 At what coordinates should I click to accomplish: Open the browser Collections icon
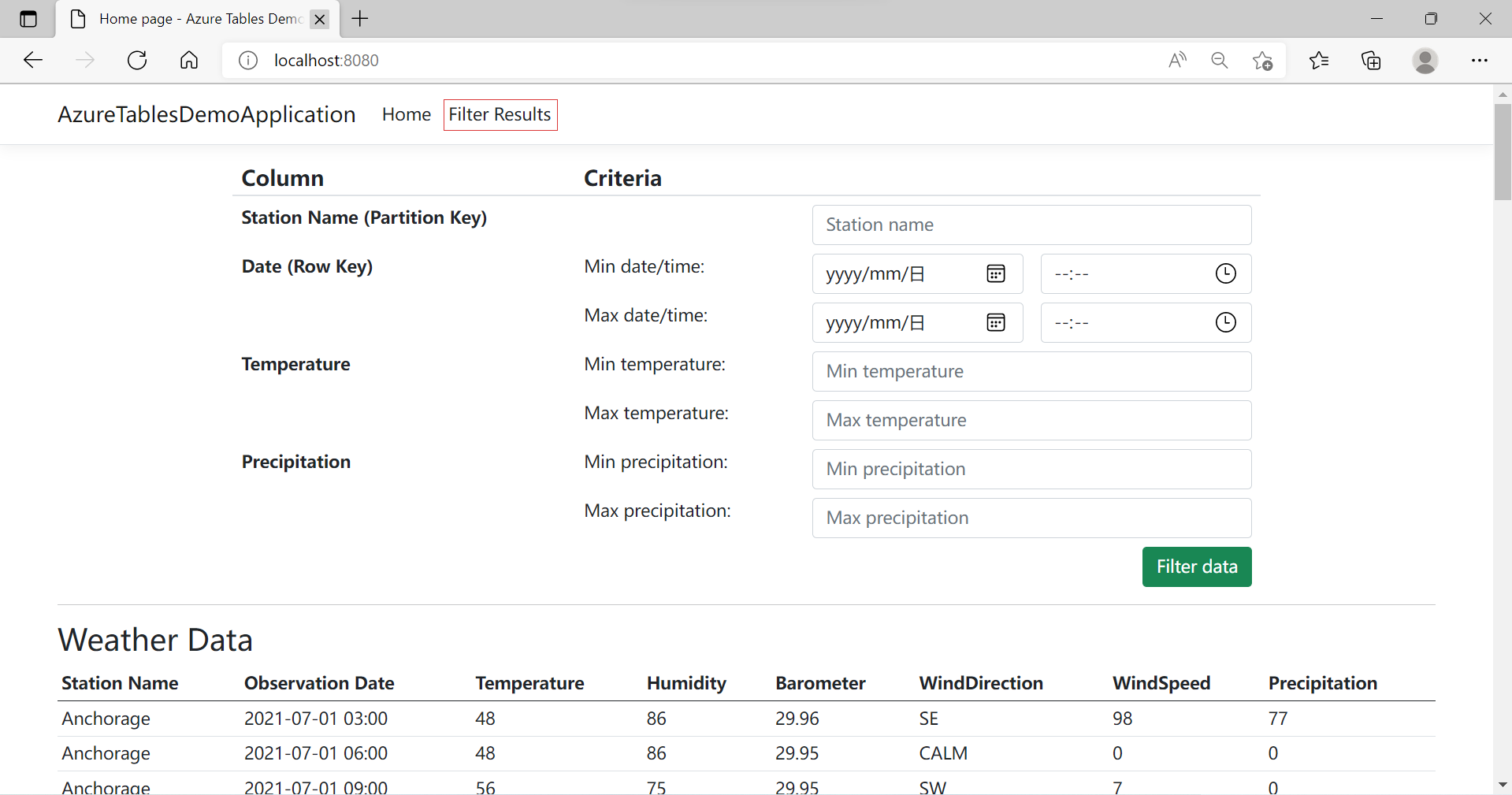click(x=1371, y=61)
